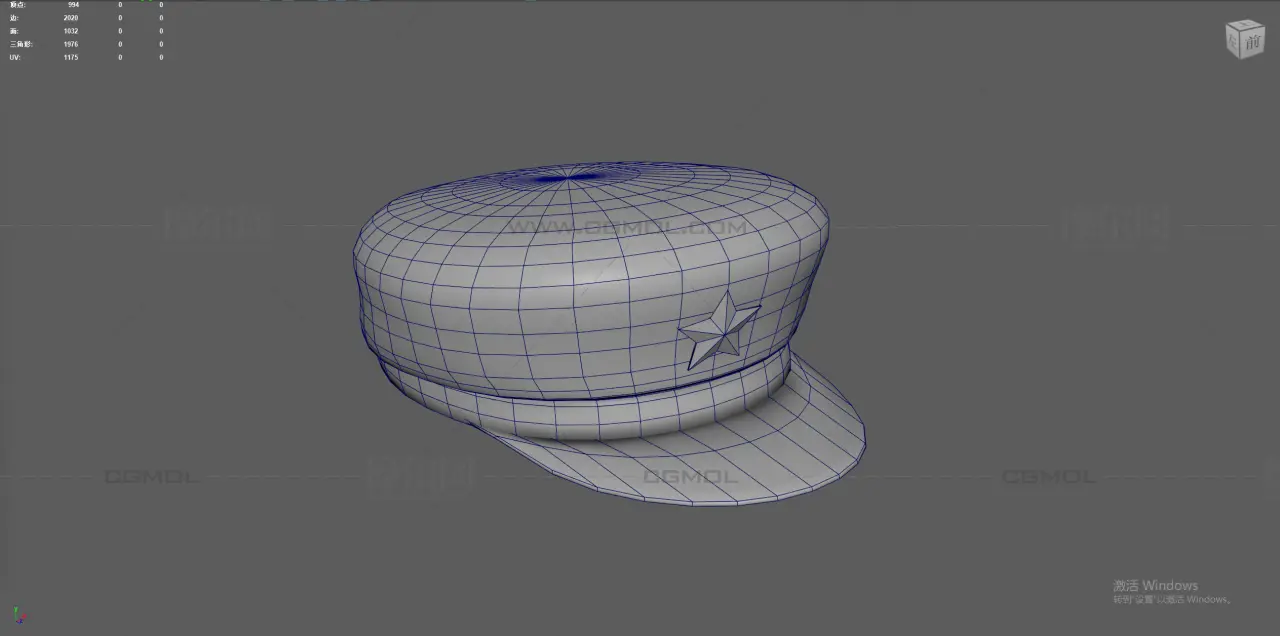Click the UV label in the poly count display
Screen dimensions: 1280x636
click(14, 57)
